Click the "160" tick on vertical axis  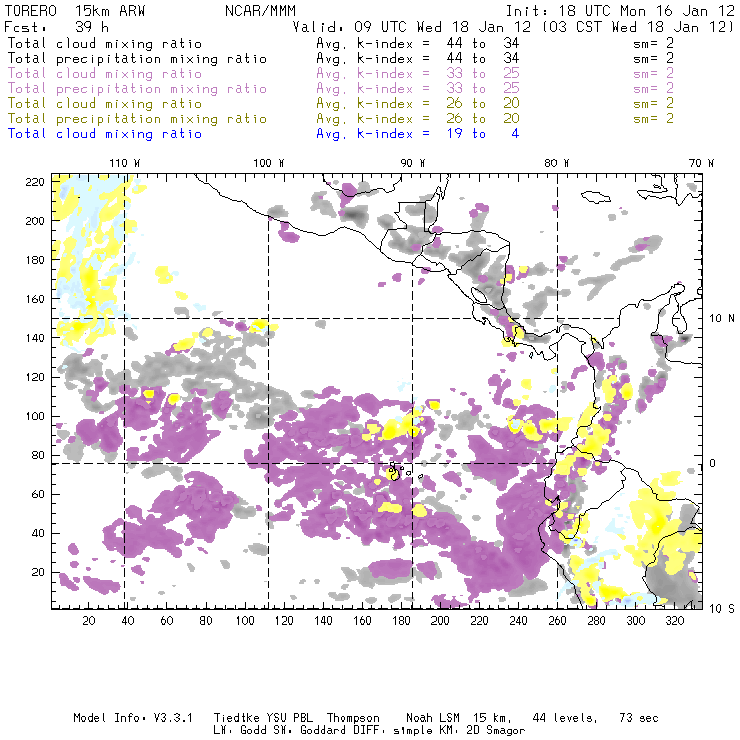pos(35,299)
